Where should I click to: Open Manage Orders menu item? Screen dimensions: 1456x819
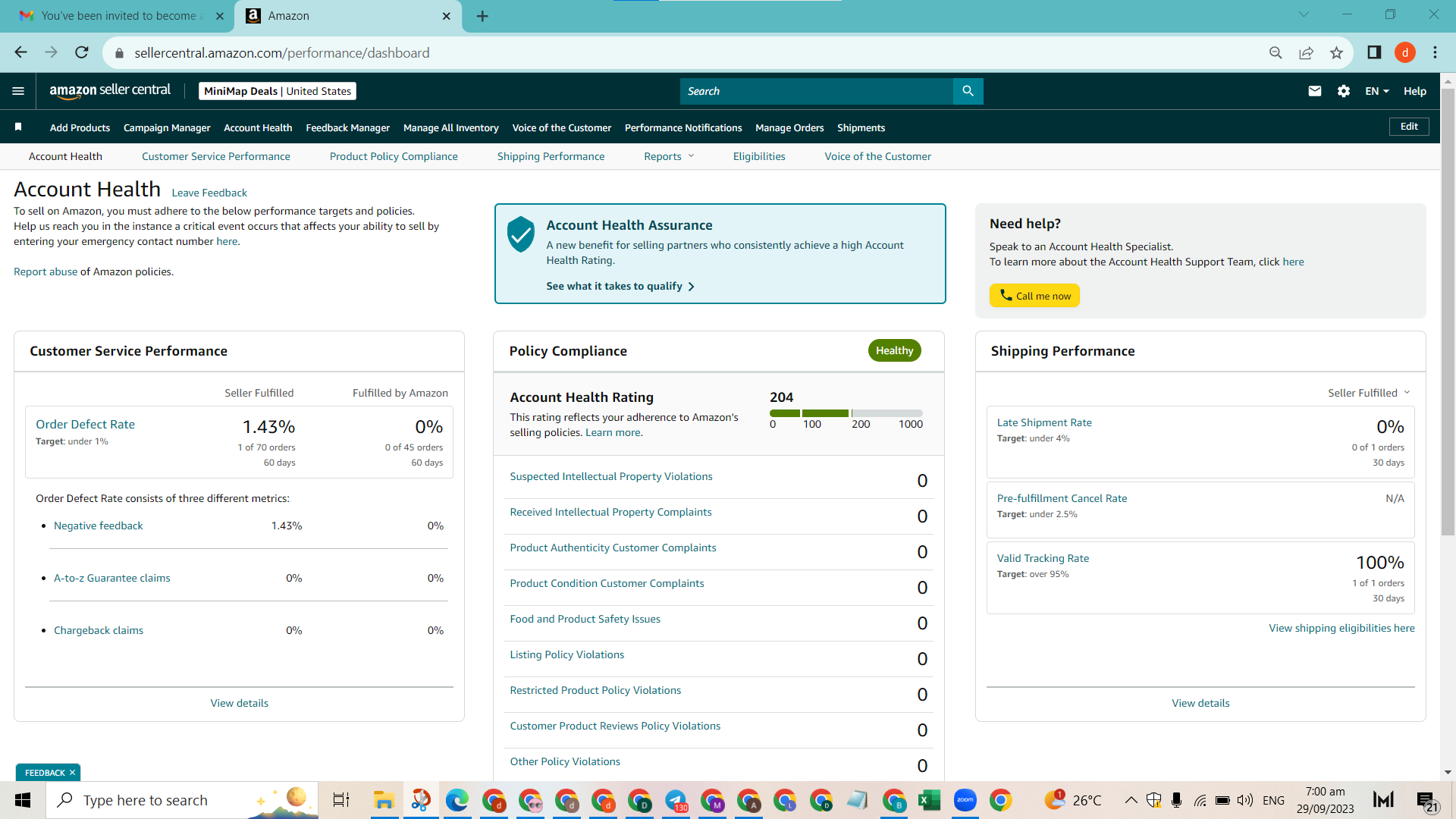pos(789,127)
